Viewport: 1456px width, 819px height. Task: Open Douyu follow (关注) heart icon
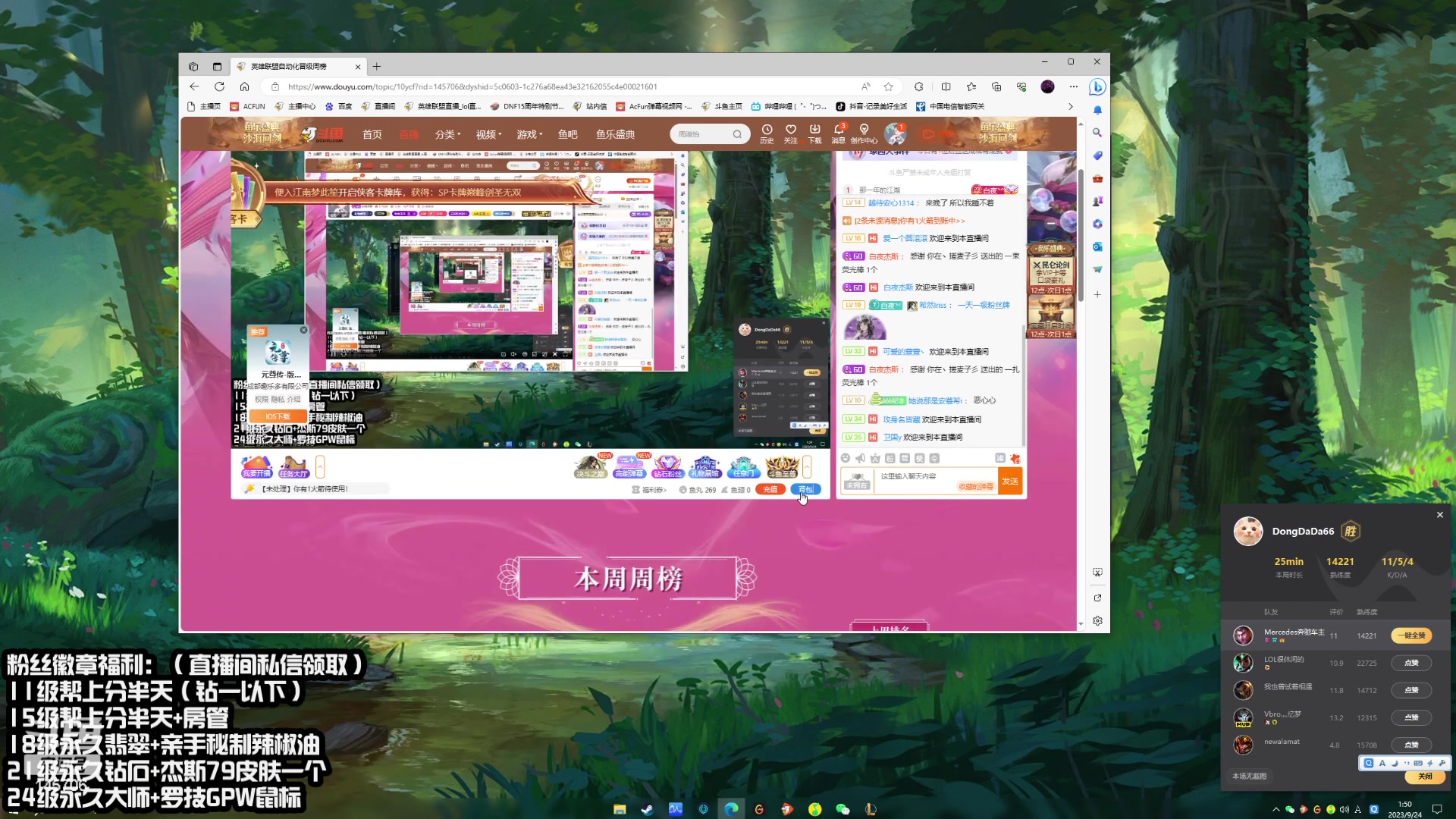click(x=791, y=133)
